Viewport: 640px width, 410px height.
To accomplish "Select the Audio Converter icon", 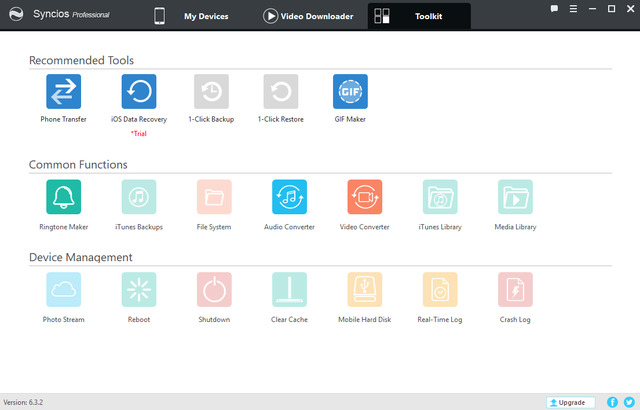I will (289, 197).
